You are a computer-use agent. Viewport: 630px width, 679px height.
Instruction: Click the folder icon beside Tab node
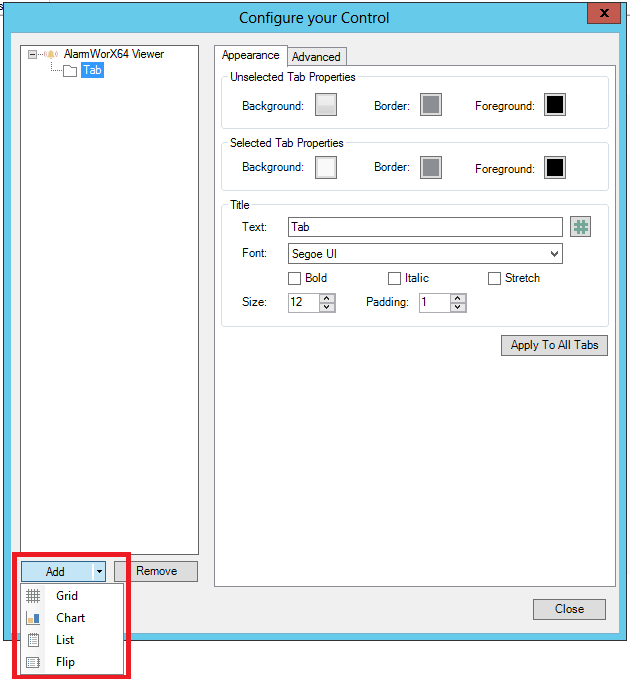point(70,70)
